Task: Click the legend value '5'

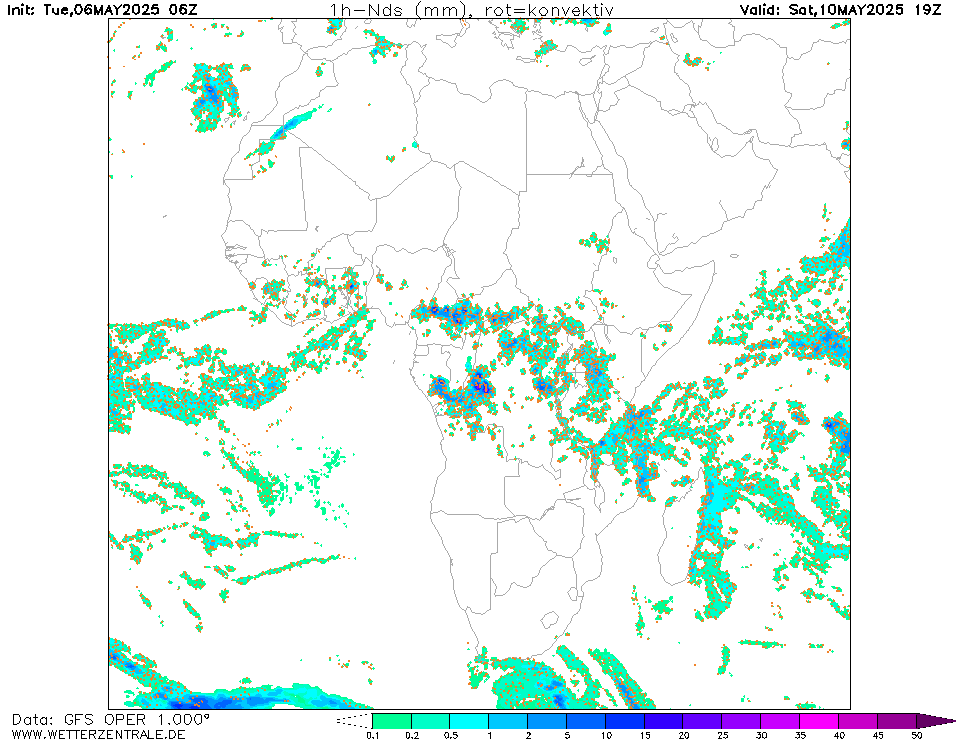Action: (x=567, y=735)
